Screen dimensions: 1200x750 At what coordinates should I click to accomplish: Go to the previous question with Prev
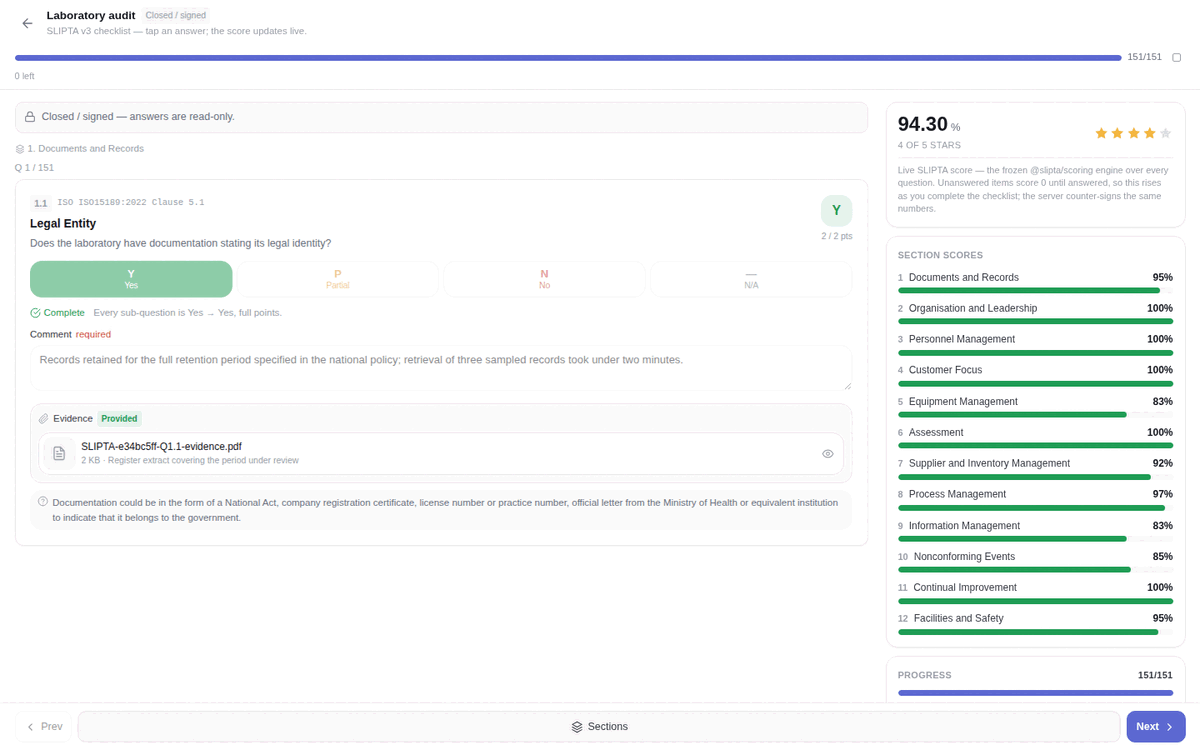[x=44, y=727]
